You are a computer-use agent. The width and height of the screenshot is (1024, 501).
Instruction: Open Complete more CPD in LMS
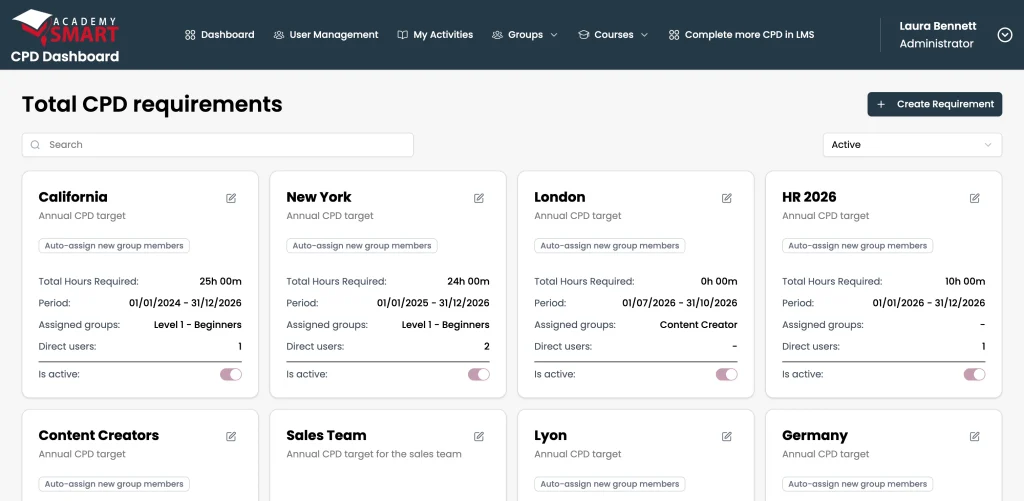[741, 35]
